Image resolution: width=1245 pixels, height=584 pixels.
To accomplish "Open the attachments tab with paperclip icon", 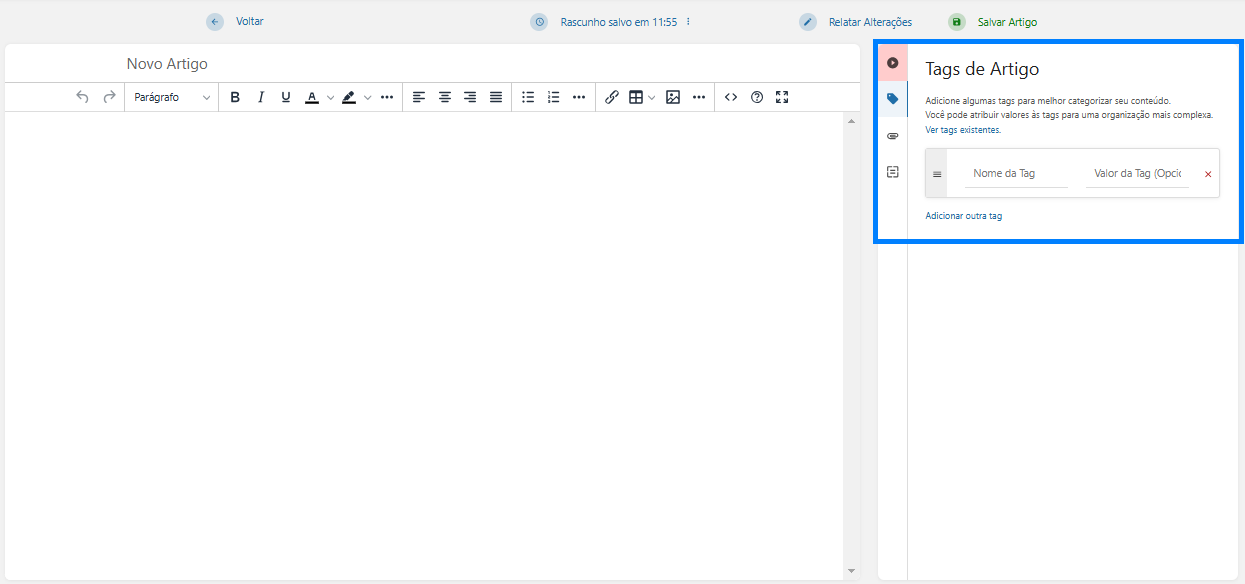I will click(893, 136).
